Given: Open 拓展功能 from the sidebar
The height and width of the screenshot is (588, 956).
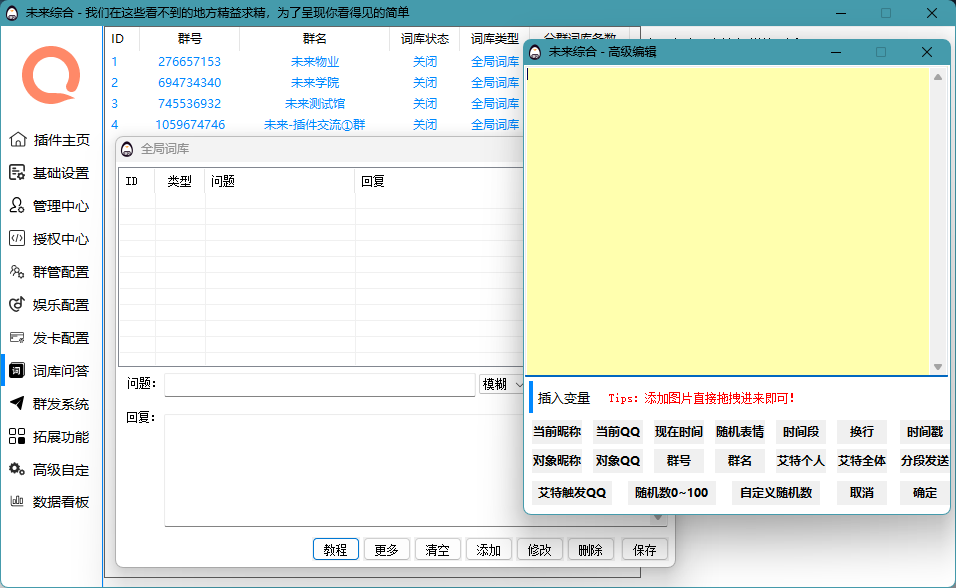Looking at the screenshot, I should tap(51, 436).
